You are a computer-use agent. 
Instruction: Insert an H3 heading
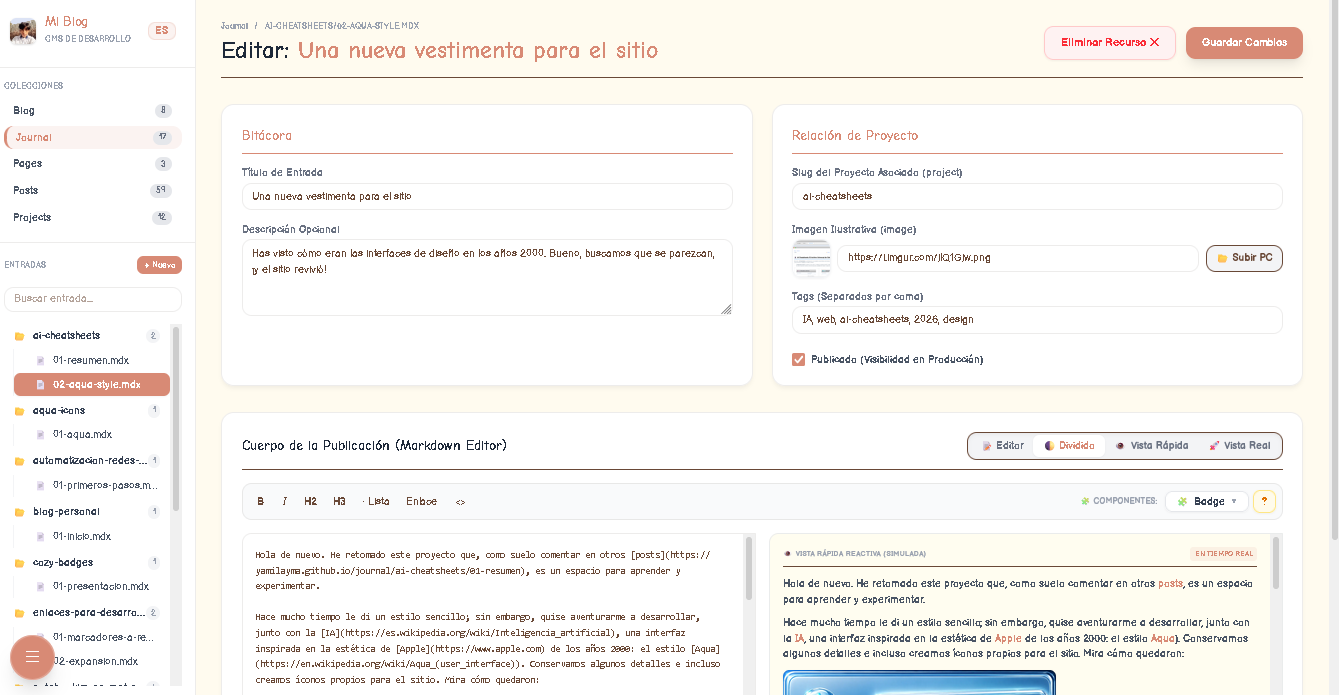pos(340,502)
